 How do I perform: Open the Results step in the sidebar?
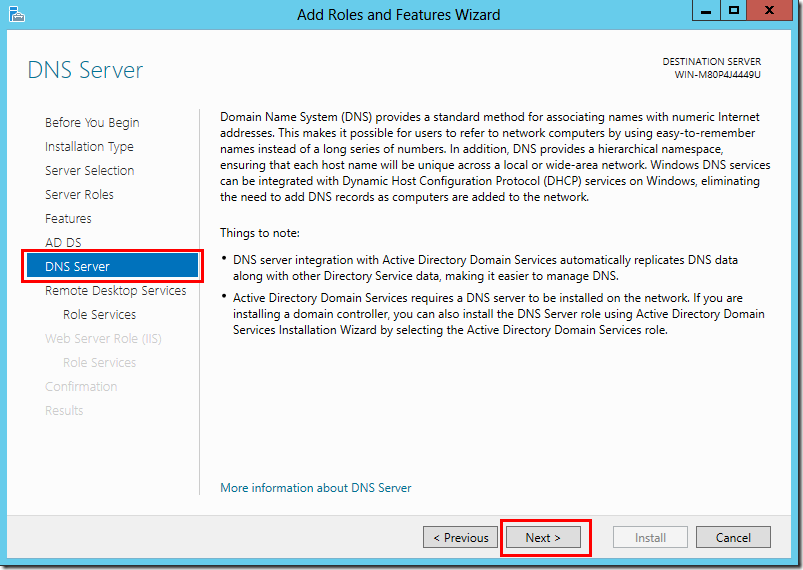click(x=64, y=411)
